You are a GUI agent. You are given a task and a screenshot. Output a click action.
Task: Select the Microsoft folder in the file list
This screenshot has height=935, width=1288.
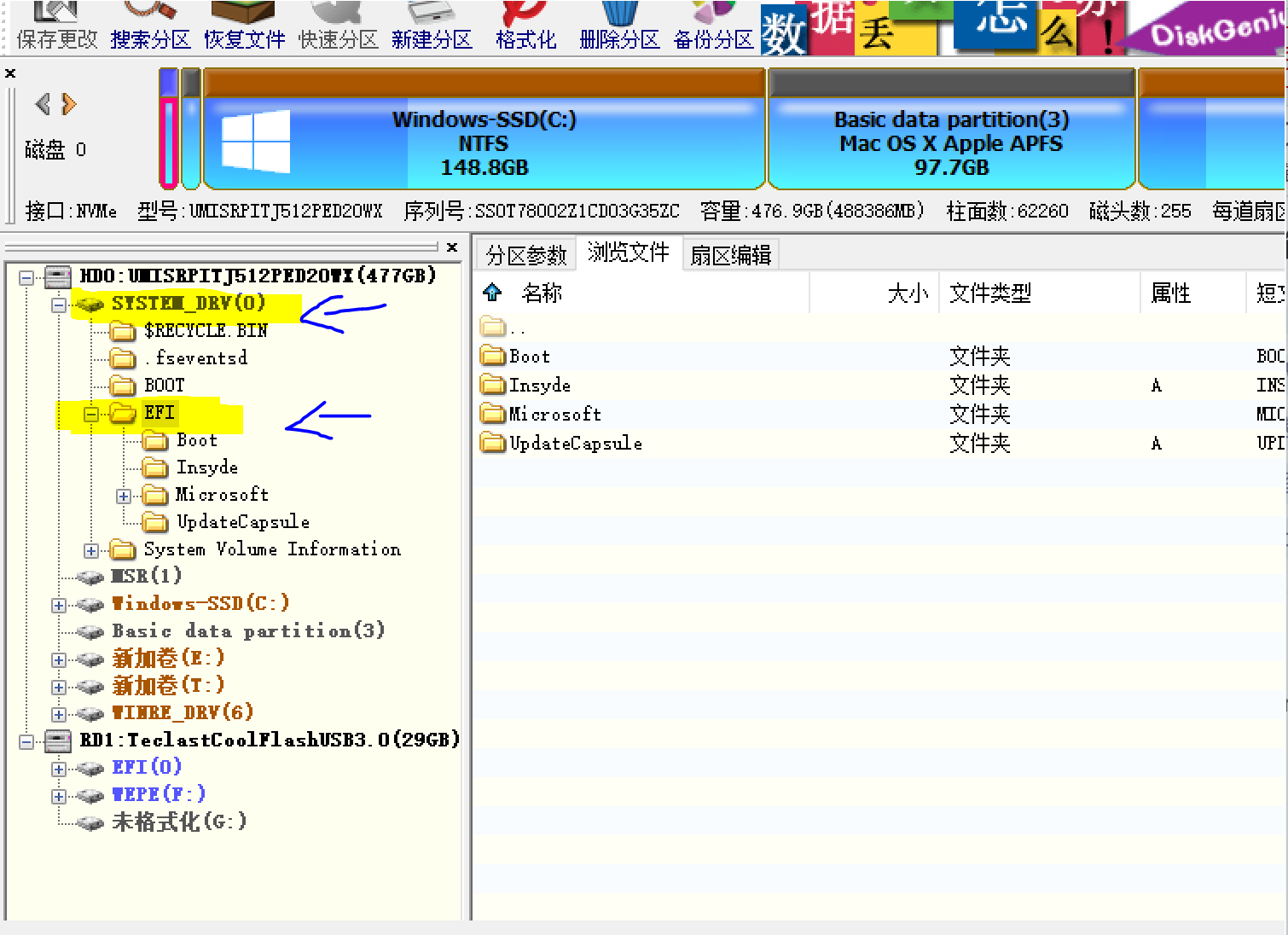tap(541, 415)
